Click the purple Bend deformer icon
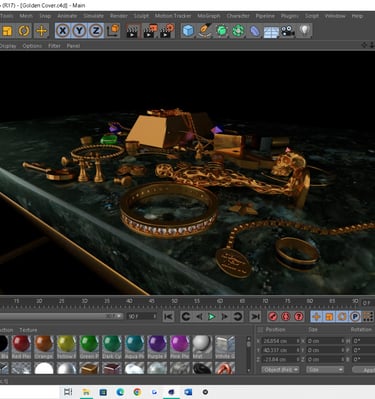This screenshot has width=375, height=399. (255, 31)
